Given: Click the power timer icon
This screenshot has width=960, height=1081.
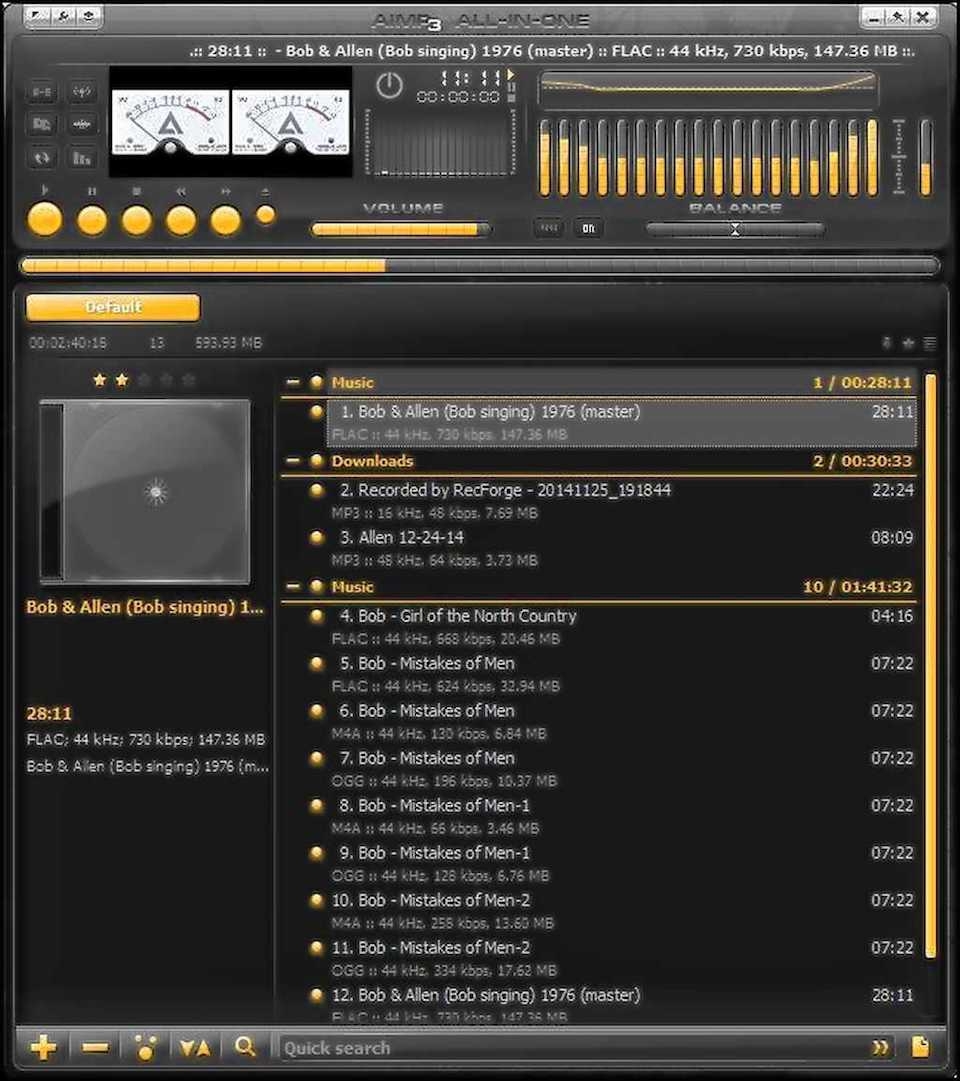Looking at the screenshot, I should (x=389, y=86).
